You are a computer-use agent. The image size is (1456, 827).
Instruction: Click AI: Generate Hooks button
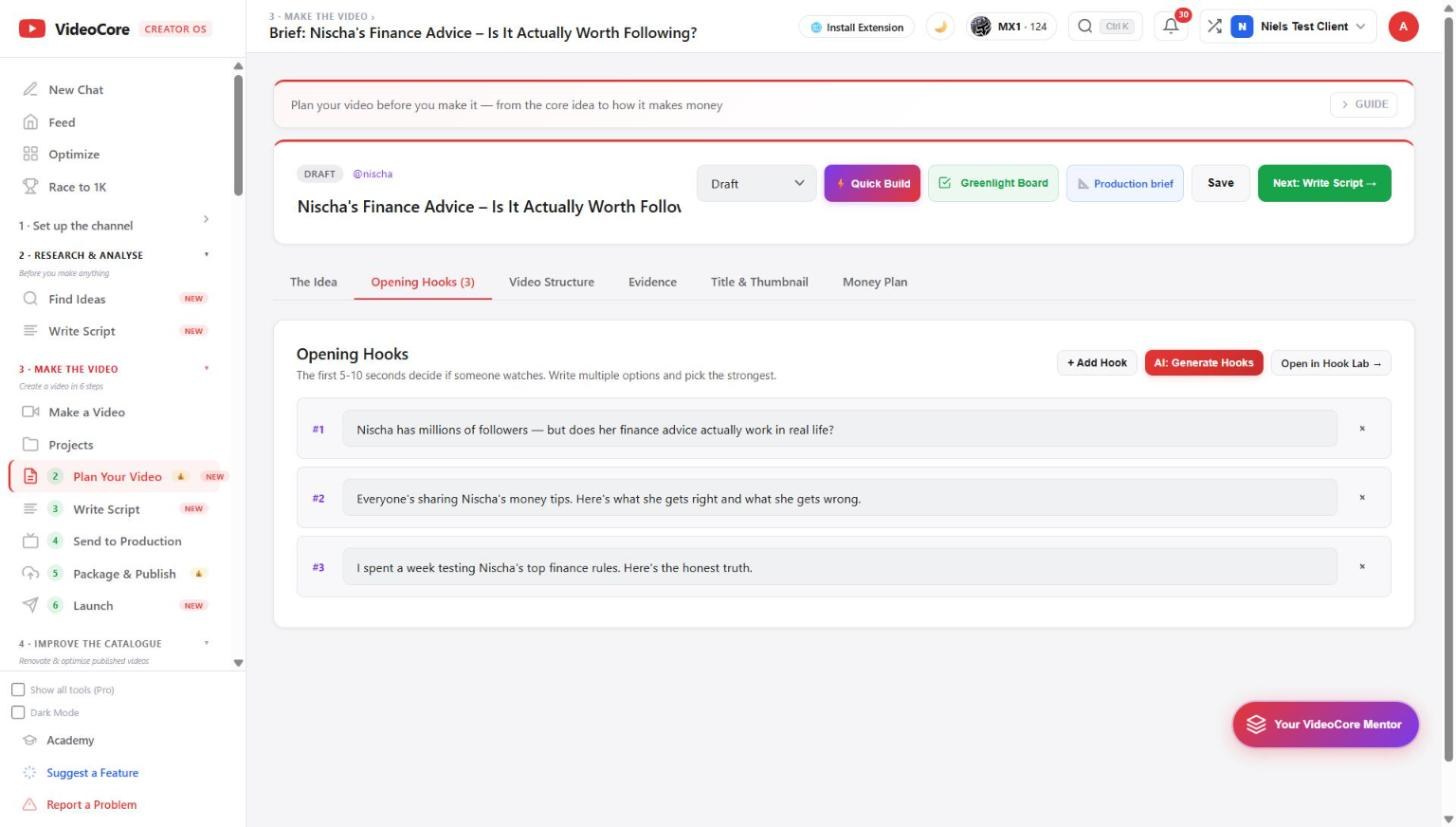[1204, 363]
